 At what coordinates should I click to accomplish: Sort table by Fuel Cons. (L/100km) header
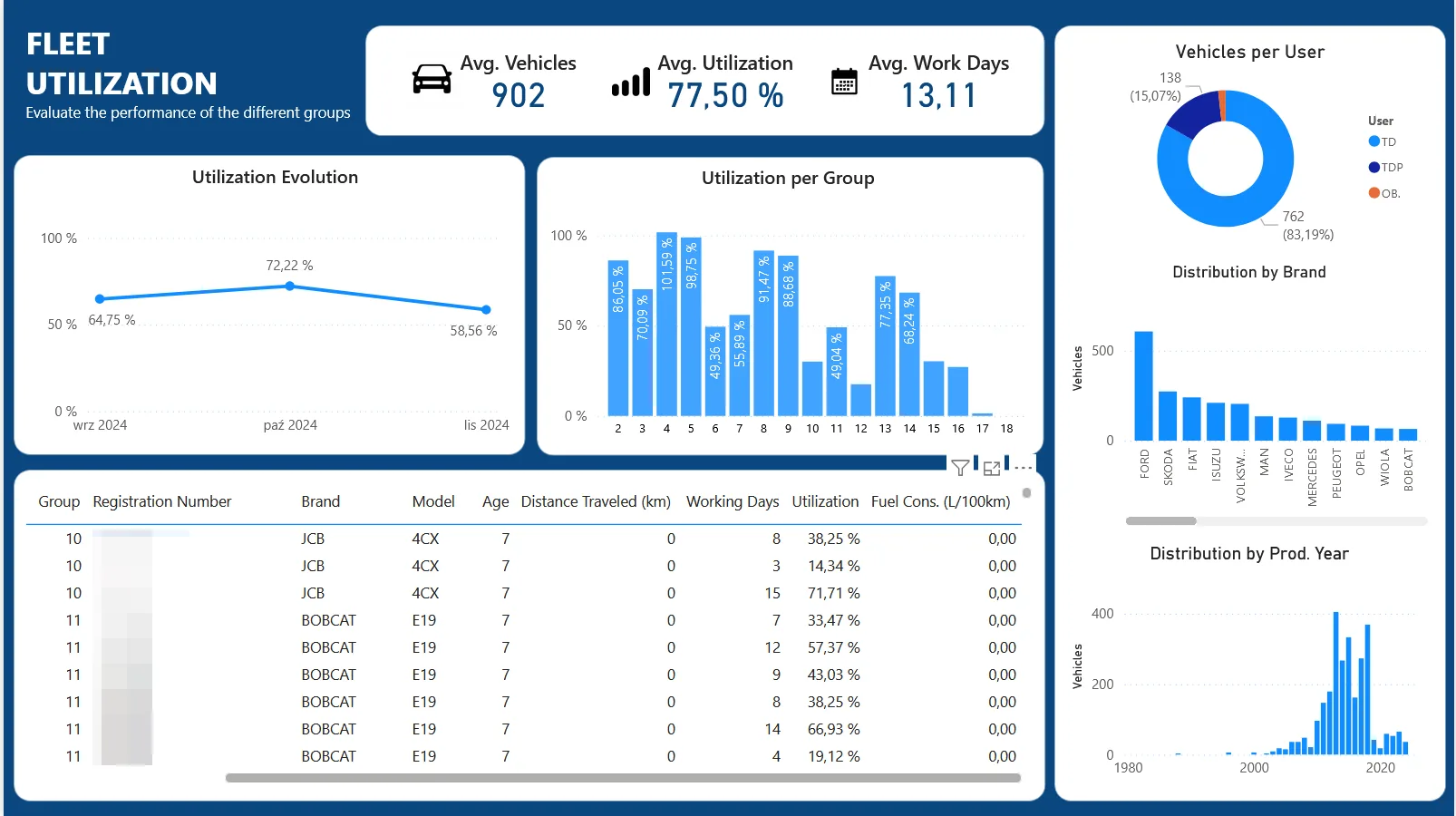tap(941, 501)
